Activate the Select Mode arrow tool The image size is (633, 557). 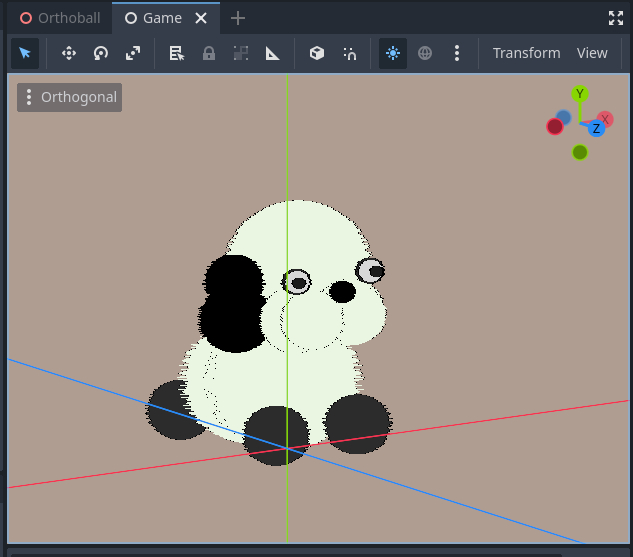25,53
